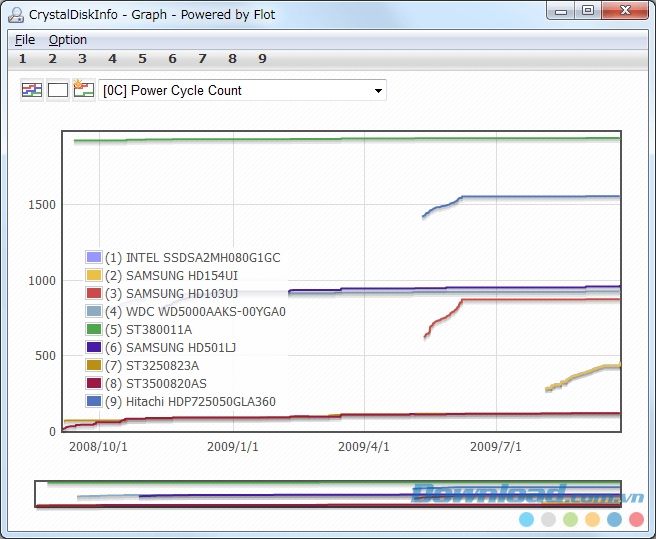Viewport: 656px width, 539px height.
Task: Click the show-all-disks colored lines icon
Action: click(x=32, y=90)
